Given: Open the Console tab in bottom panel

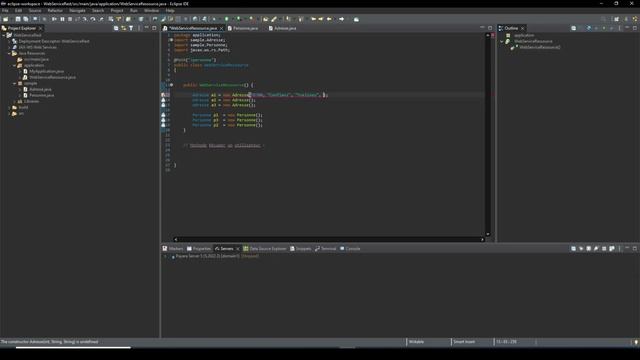Looking at the screenshot, I should (x=350, y=249).
